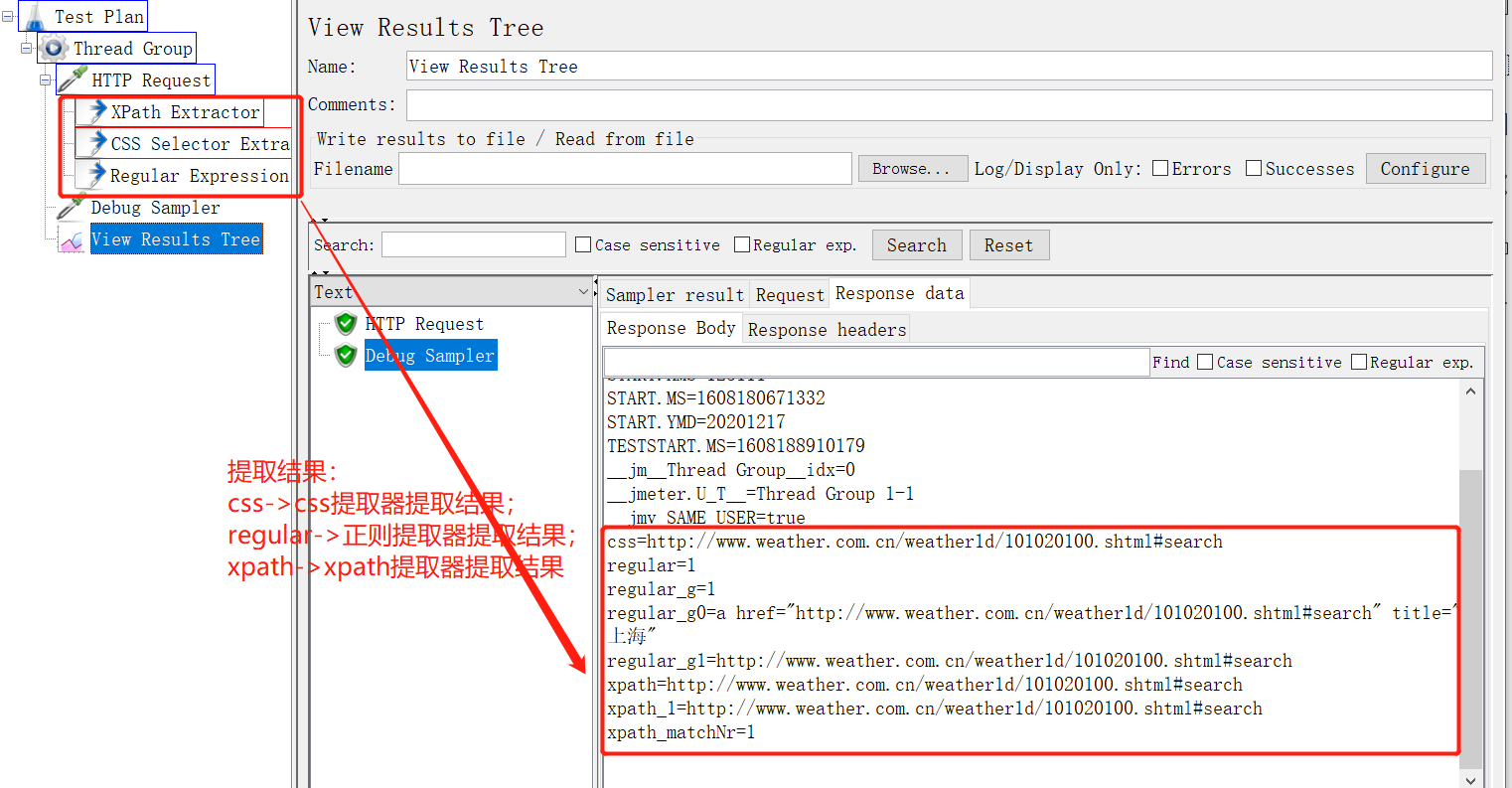This screenshot has height=788, width=1512.
Task: Enable the Successes log filter
Action: 1252,168
